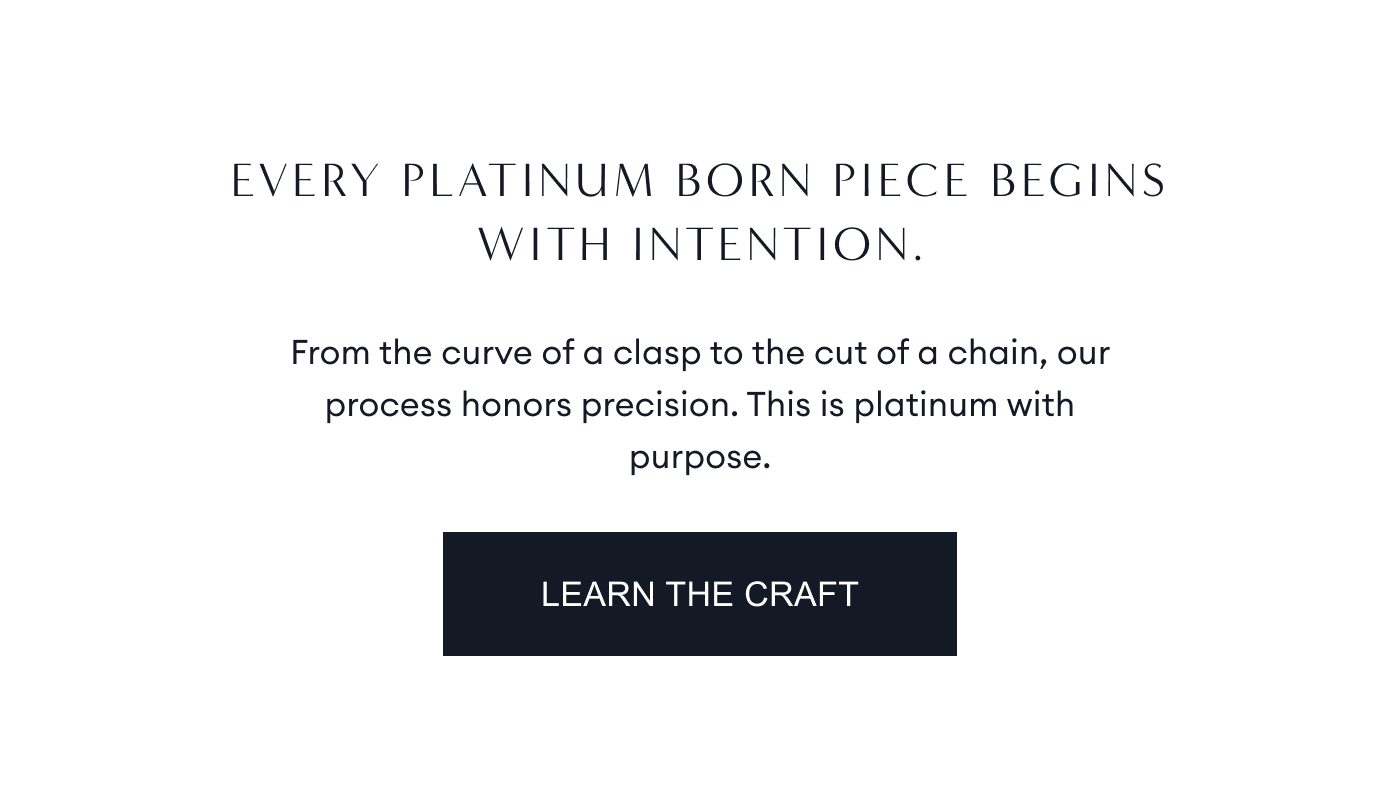Click the word INTENTION in the heading
Screen dimensions: 1400x804
tap(772, 245)
